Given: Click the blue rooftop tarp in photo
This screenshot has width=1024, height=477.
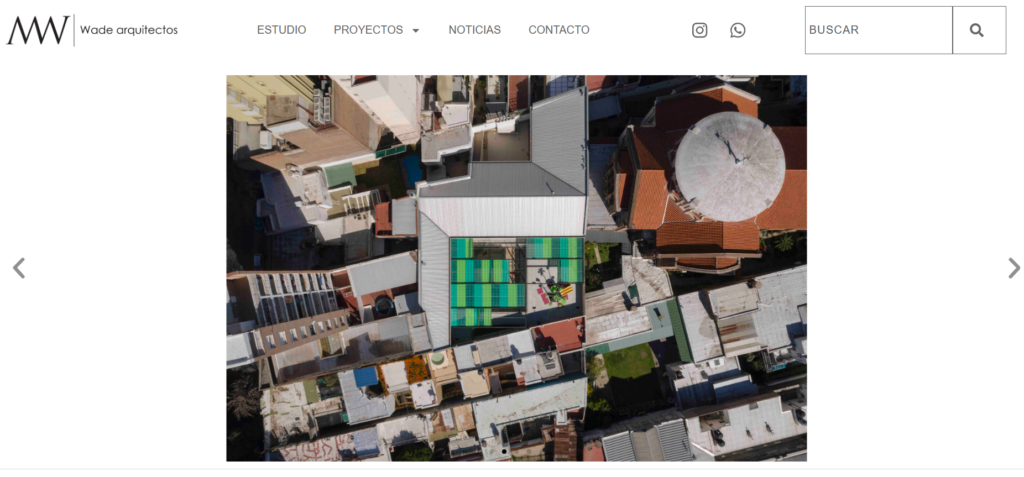Looking at the screenshot, I should (366, 376).
